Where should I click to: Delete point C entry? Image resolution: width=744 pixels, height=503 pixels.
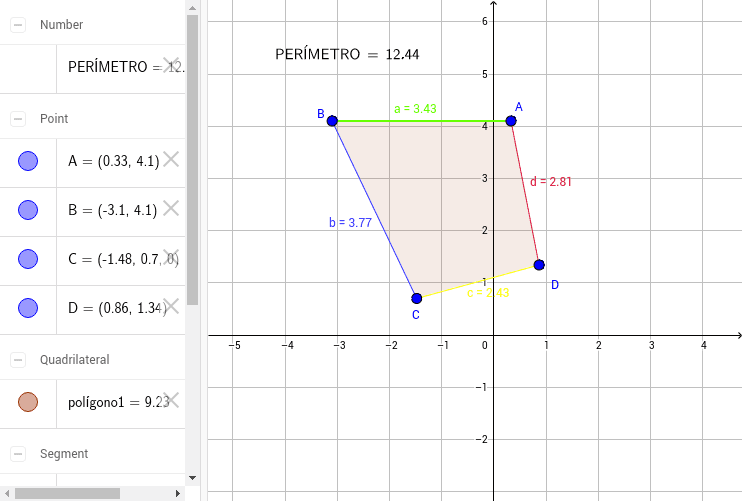coord(171,257)
